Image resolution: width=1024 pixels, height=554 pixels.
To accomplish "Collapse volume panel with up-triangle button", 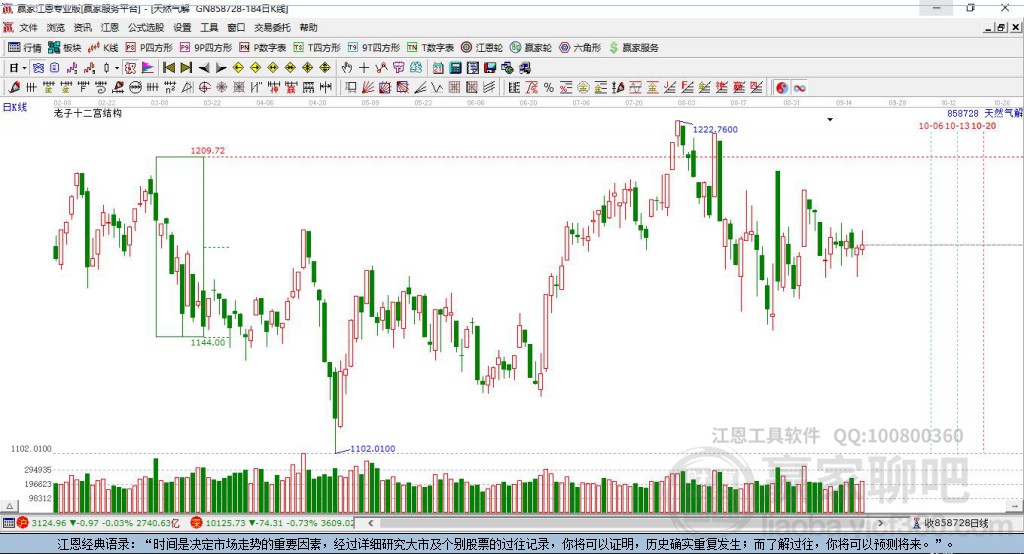I will [9, 506].
